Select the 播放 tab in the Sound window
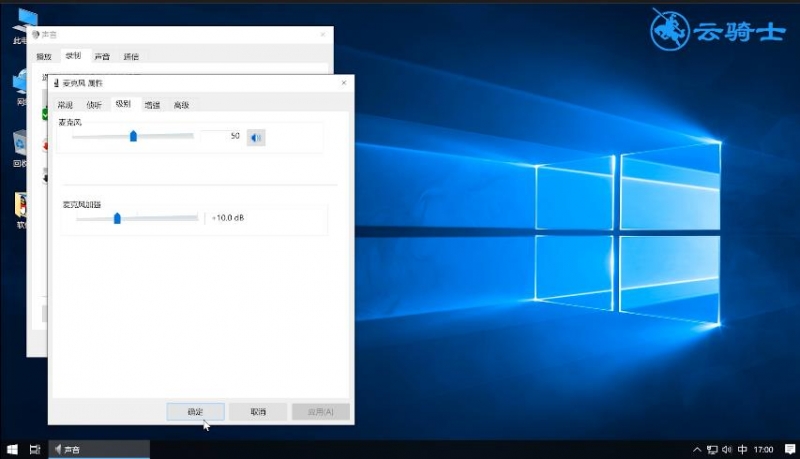Image resolution: width=800 pixels, height=459 pixels. coord(44,57)
